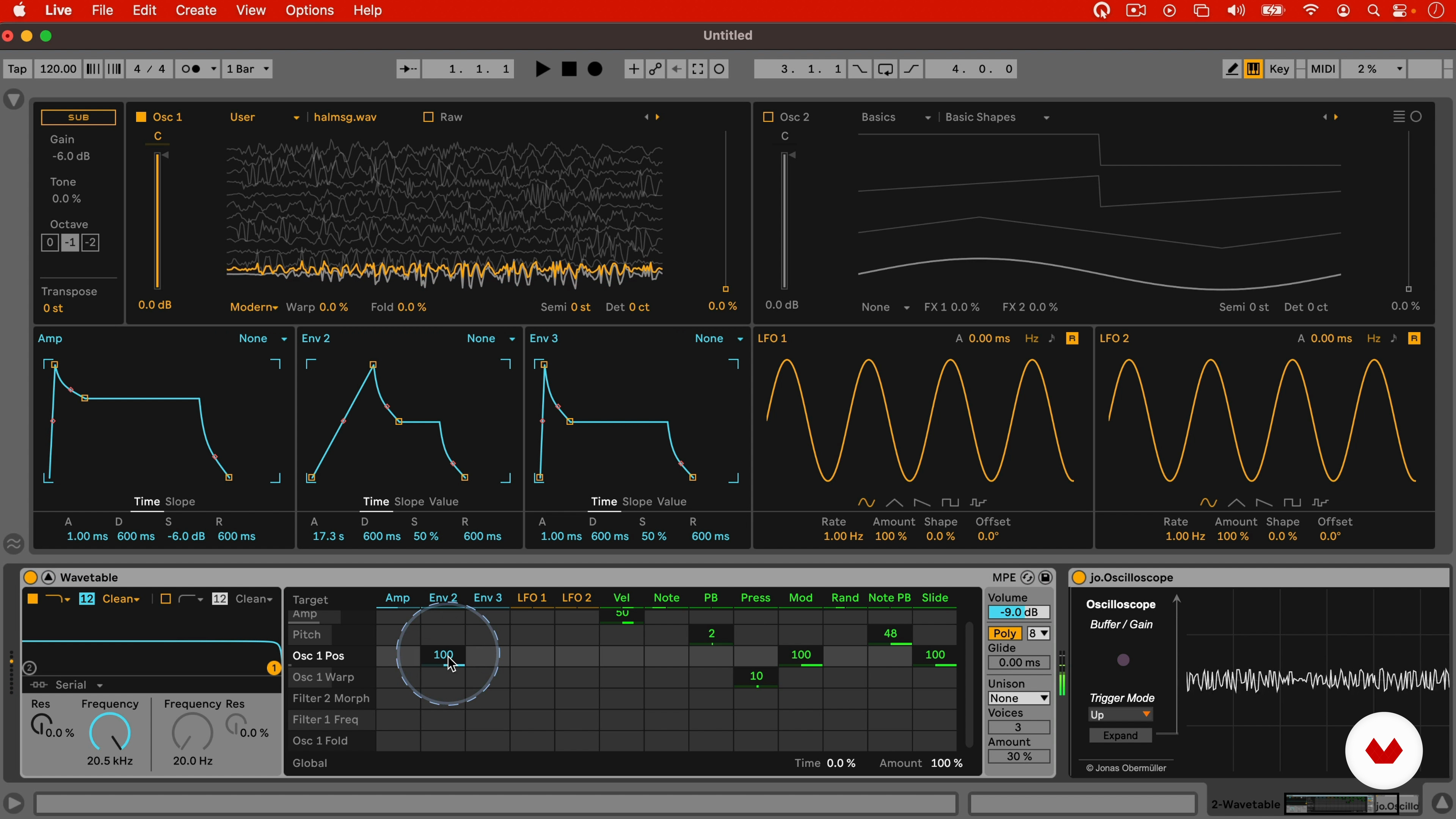The height and width of the screenshot is (819, 1456).
Task: Open the User wavetable category dropdown
Action: click(x=265, y=117)
